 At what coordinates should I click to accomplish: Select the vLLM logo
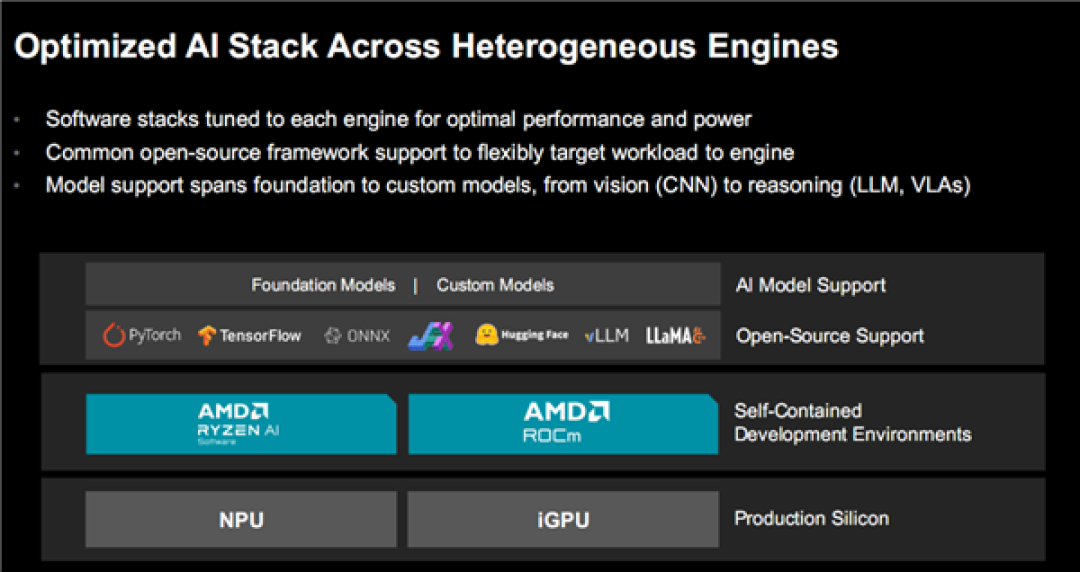[606, 336]
